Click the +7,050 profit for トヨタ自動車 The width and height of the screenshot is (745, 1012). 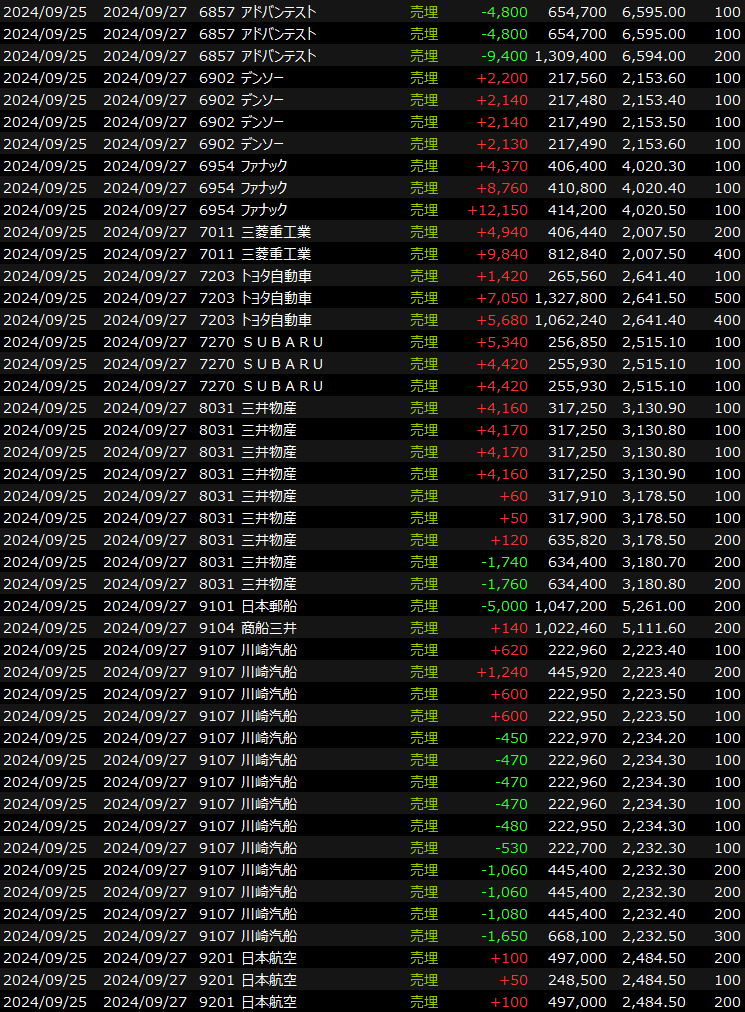coord(501,298)
